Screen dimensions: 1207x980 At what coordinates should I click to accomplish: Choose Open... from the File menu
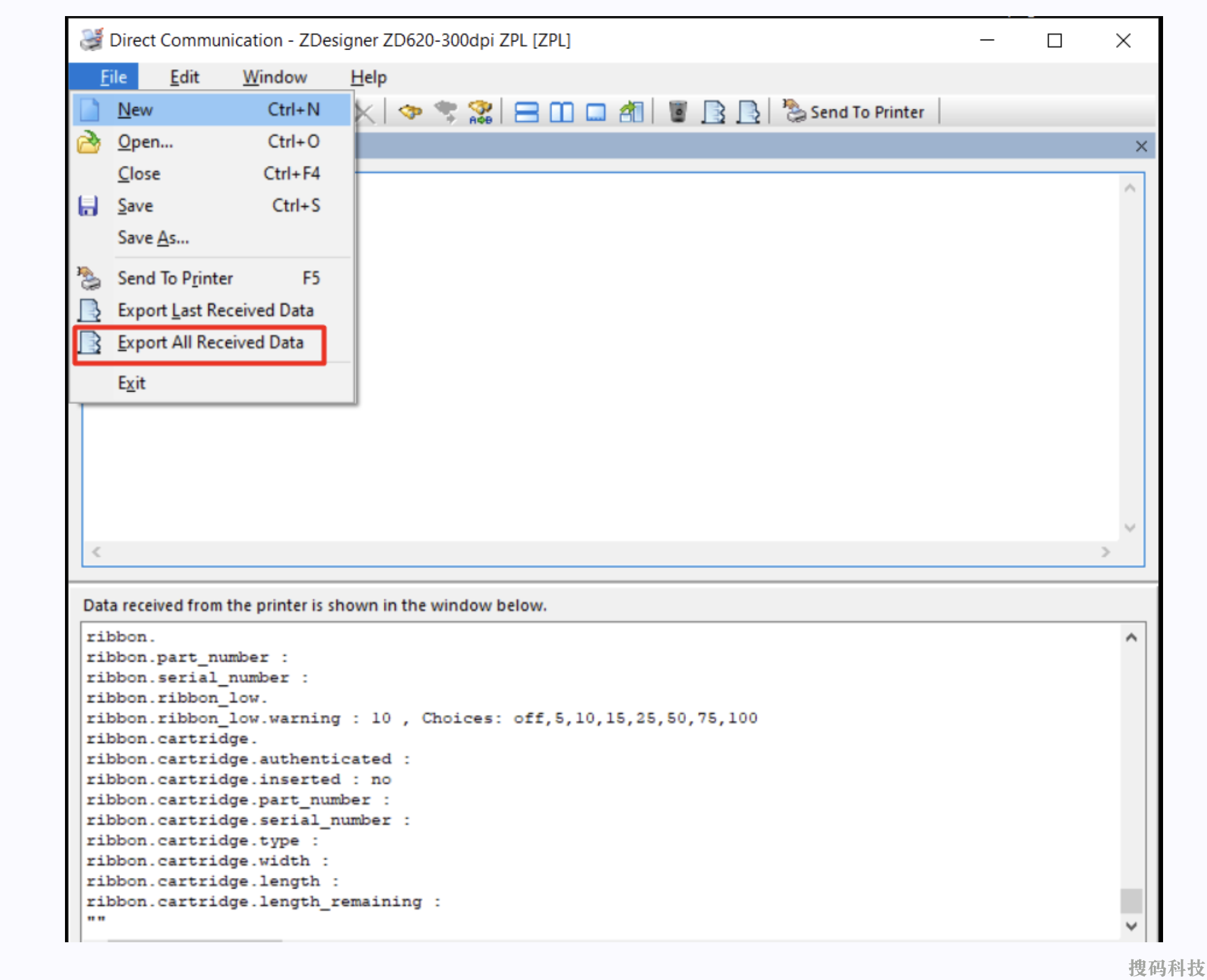coord(212,142)
